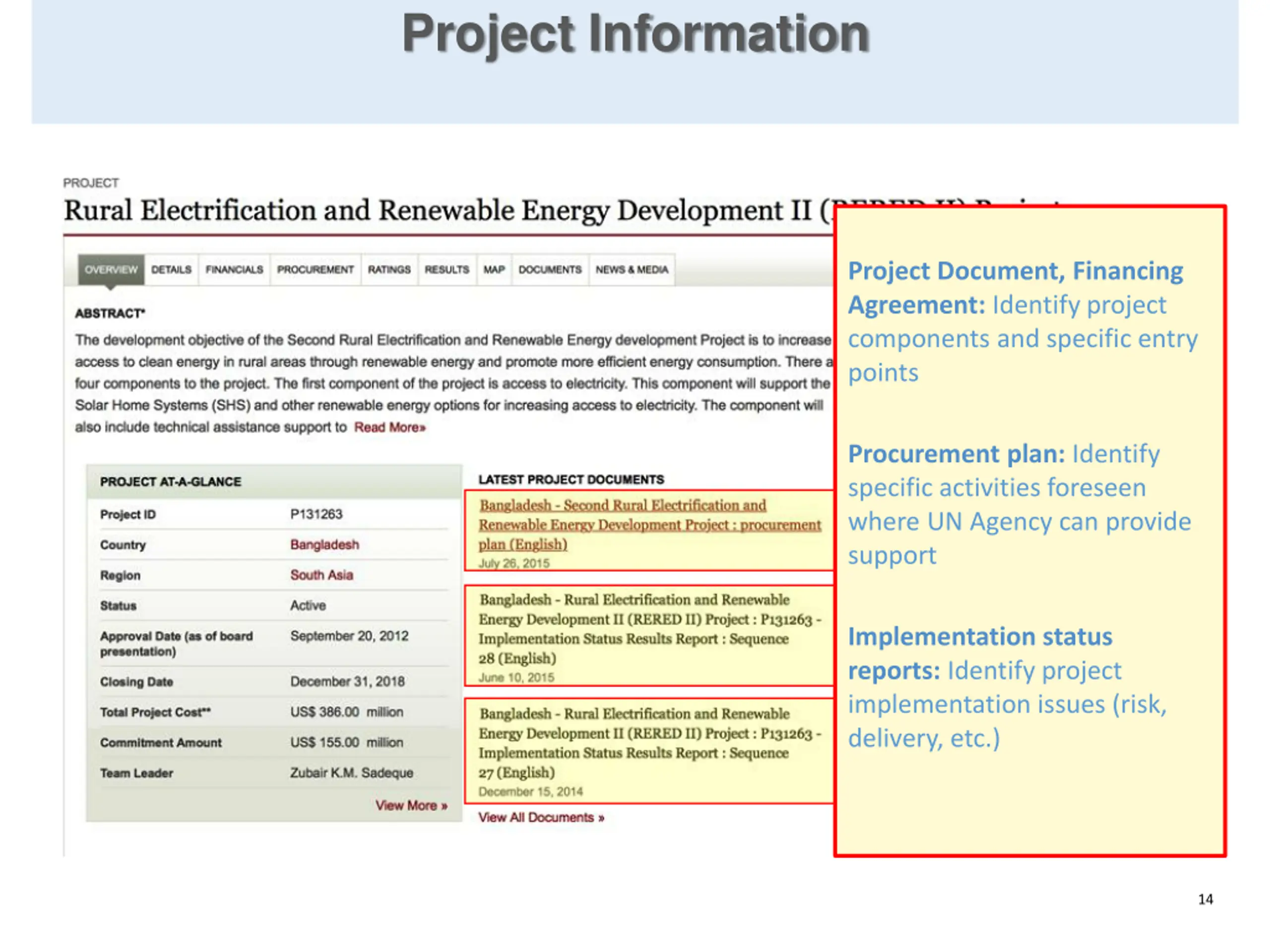Image resolution: width=1270 pixels, height=952 pixels.
Task: Switch to the Details tab
Action: click(171, 270)
